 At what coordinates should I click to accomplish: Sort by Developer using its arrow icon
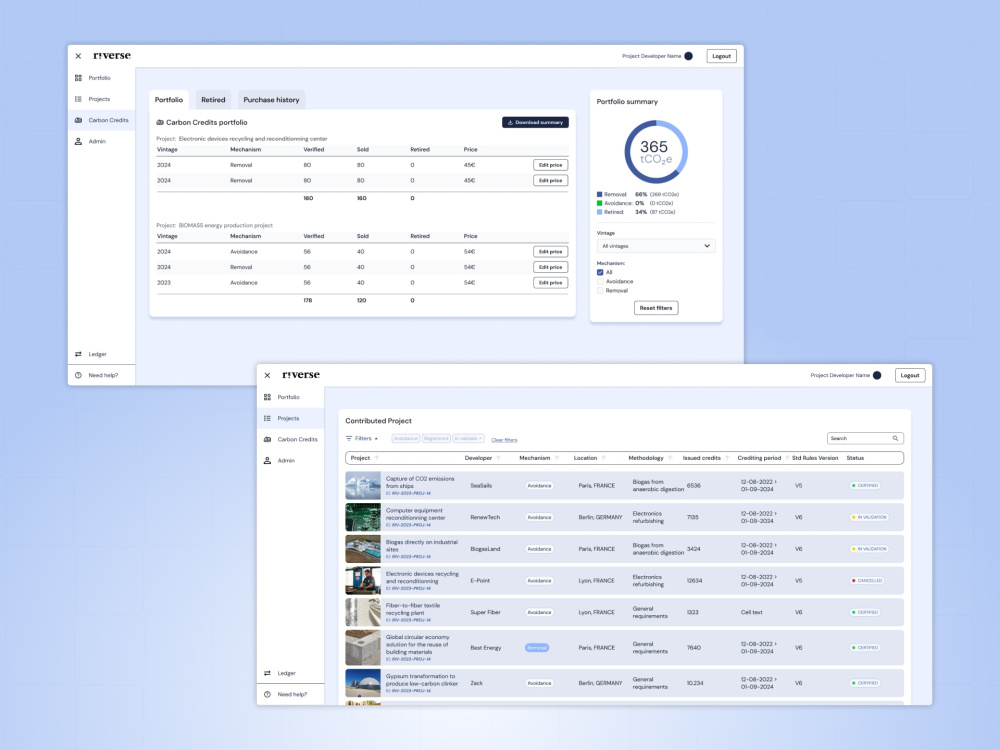pos(499,458)
